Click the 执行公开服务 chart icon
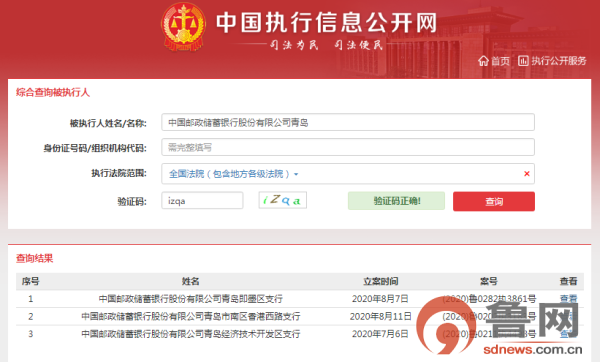Image resolution: width=600 pixels, height=362 pixels. (x=523, y=60)
